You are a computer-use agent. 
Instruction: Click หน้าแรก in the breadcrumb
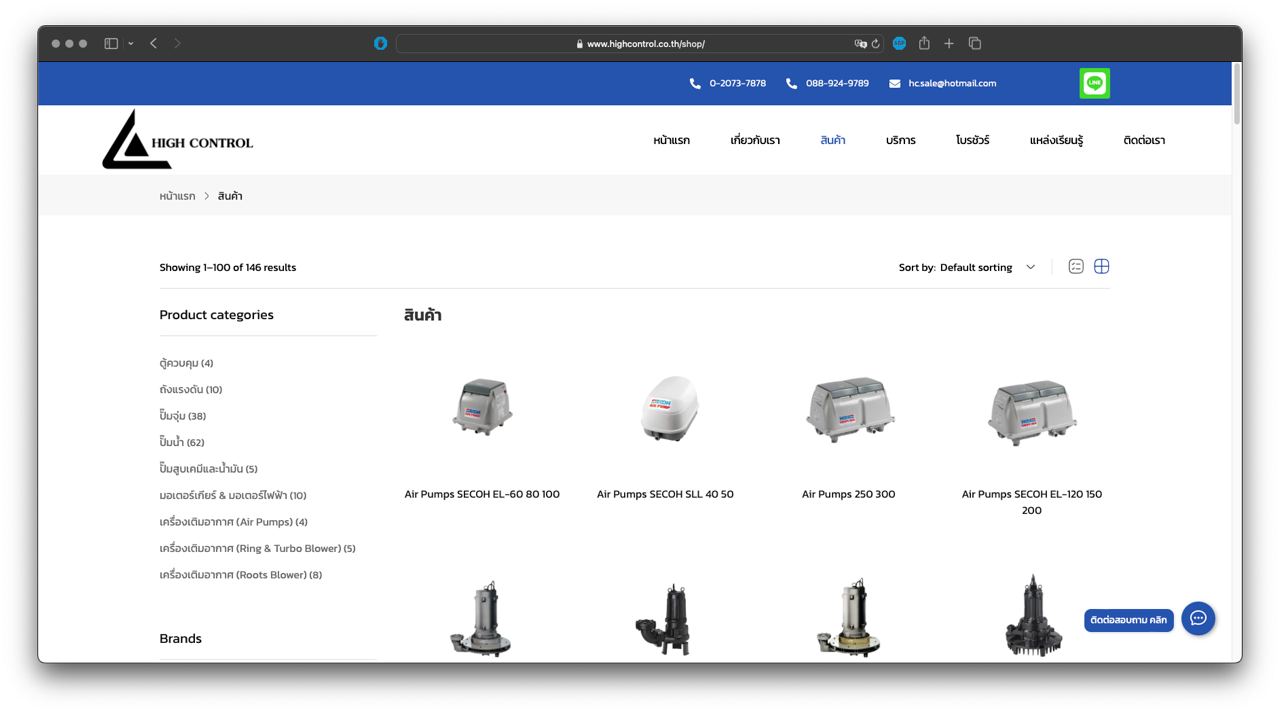coord(177,196)
